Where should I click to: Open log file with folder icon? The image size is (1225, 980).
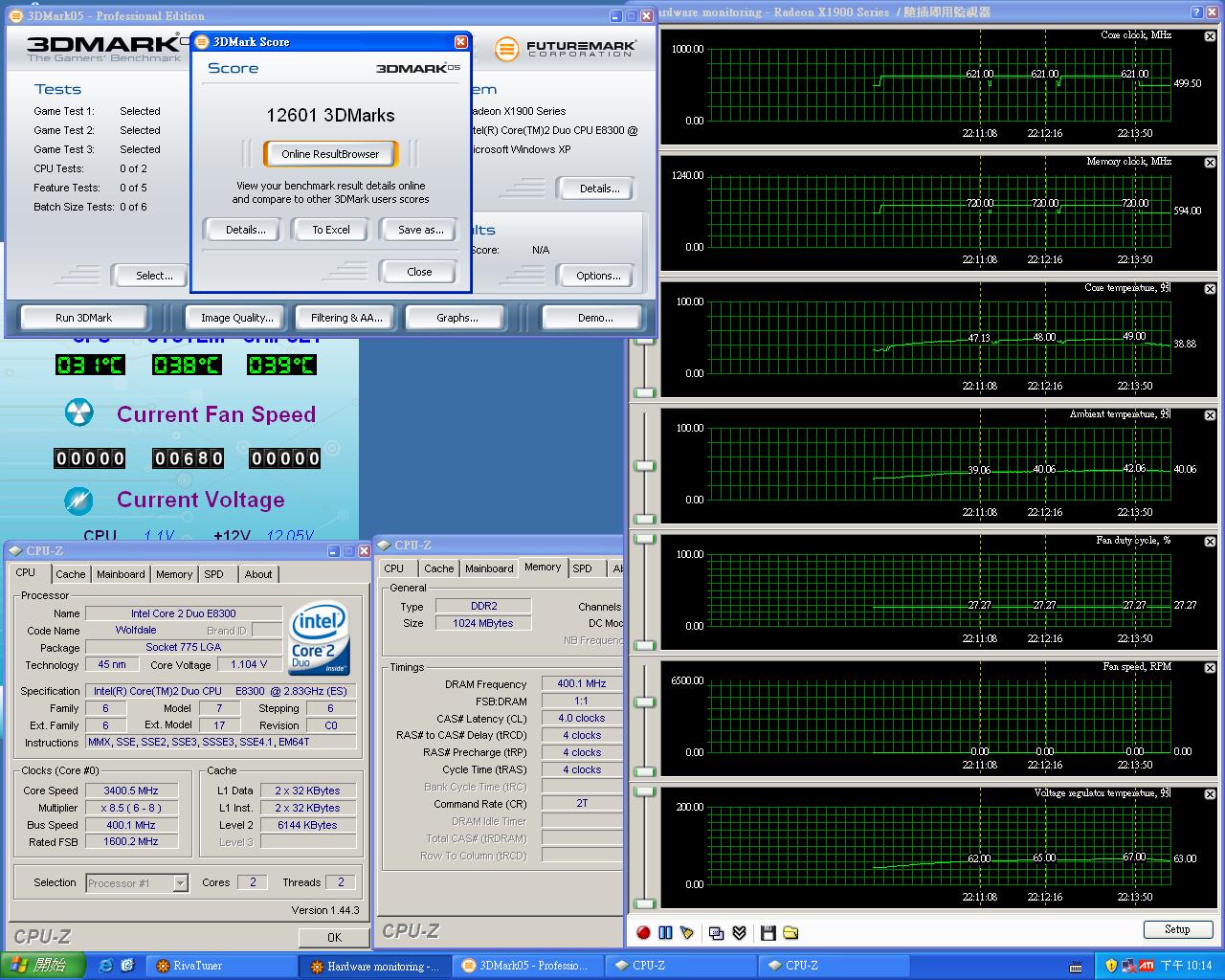click(791, 932)
